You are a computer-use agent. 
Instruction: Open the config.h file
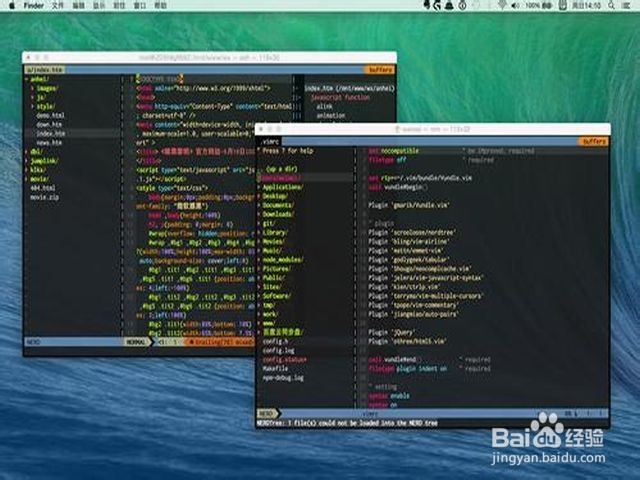tap(275, 341)
